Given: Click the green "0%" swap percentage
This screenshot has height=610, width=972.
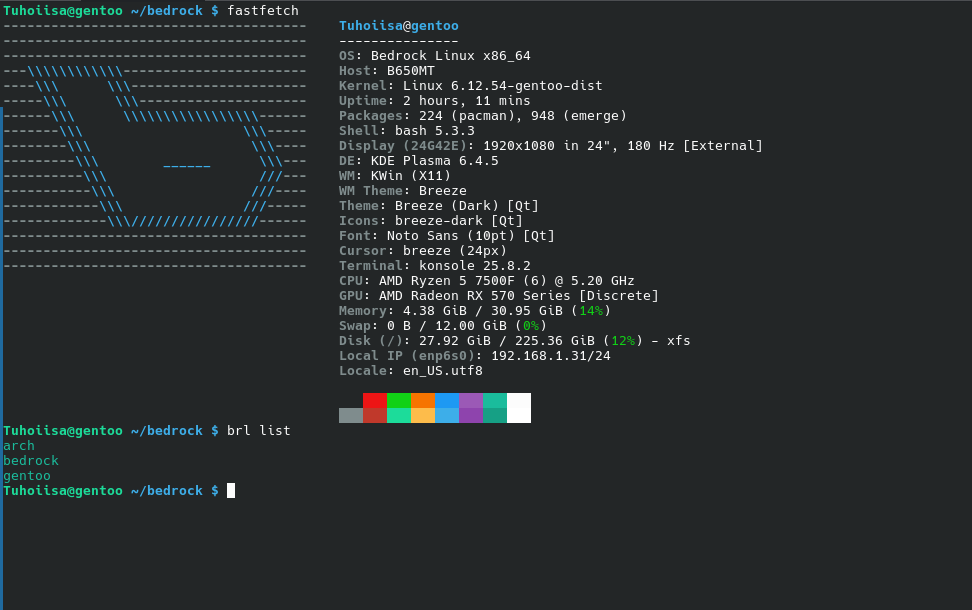Looking at the screenshot, I should [531, 325].
